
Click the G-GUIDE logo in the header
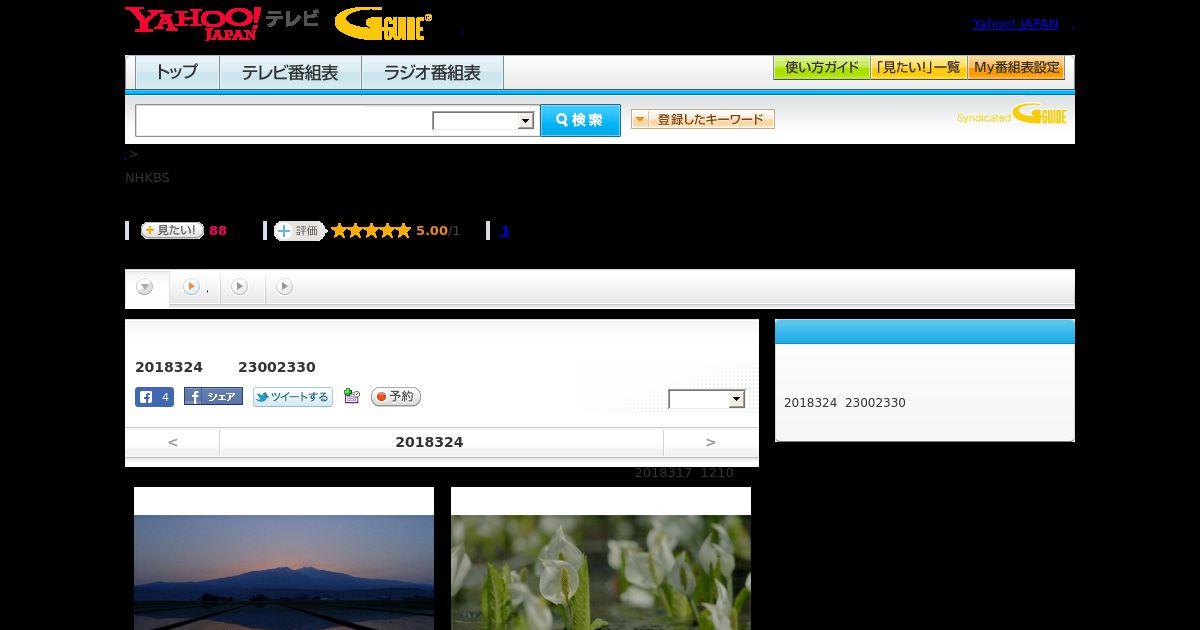(383, 24)
